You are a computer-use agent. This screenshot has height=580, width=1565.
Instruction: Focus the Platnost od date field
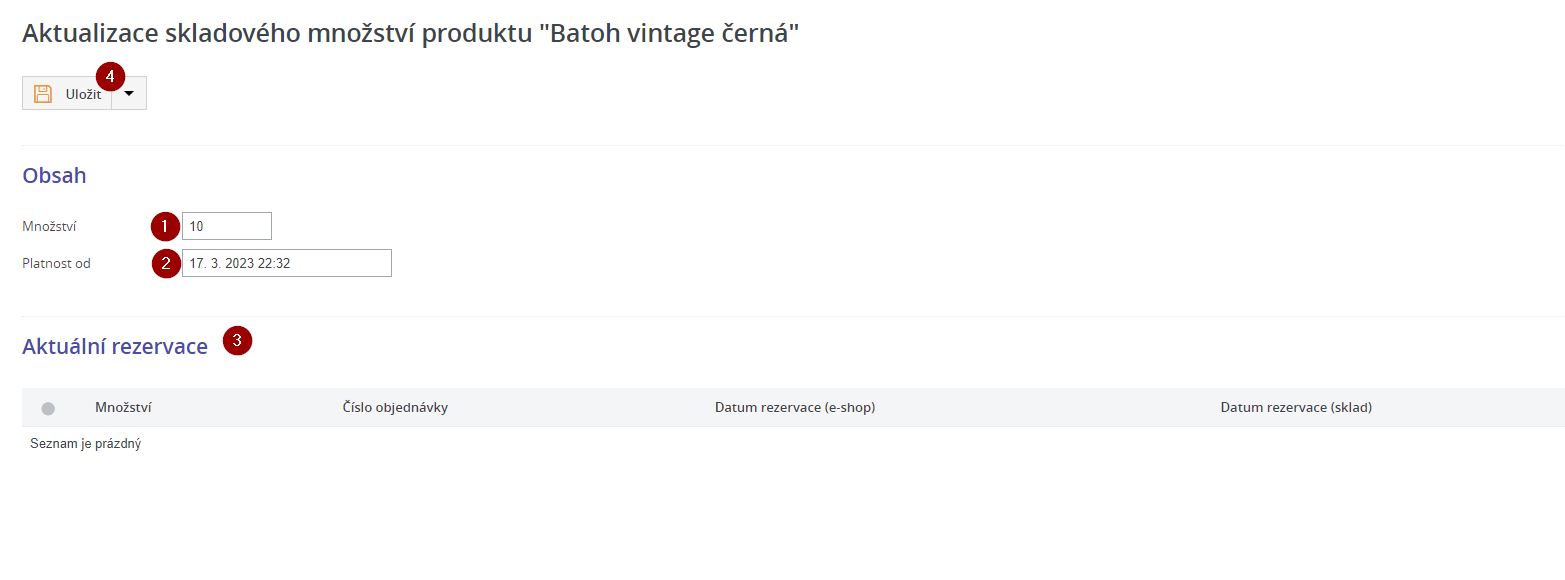287,263
